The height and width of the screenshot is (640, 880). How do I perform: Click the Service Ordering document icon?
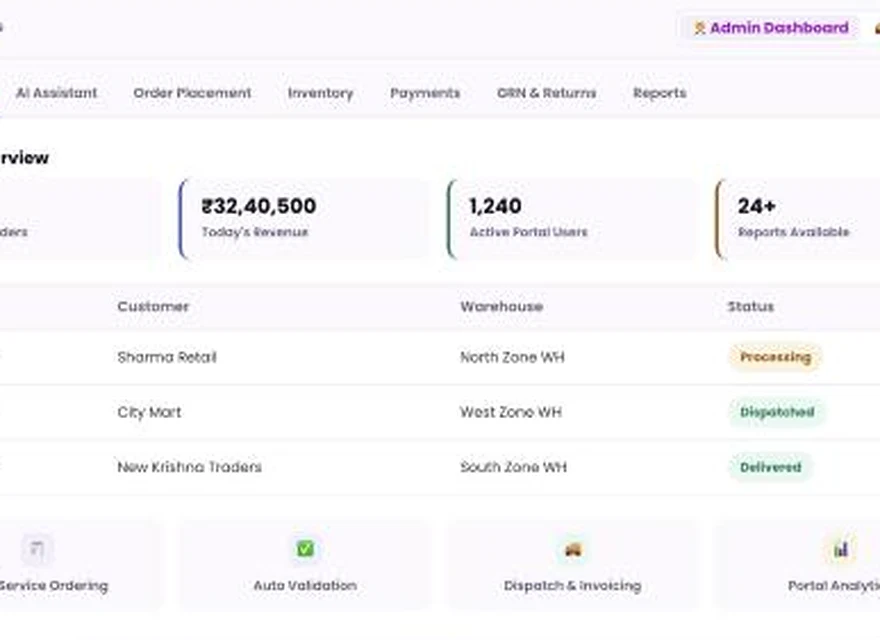pyautogui.click(x=38, y=549)
